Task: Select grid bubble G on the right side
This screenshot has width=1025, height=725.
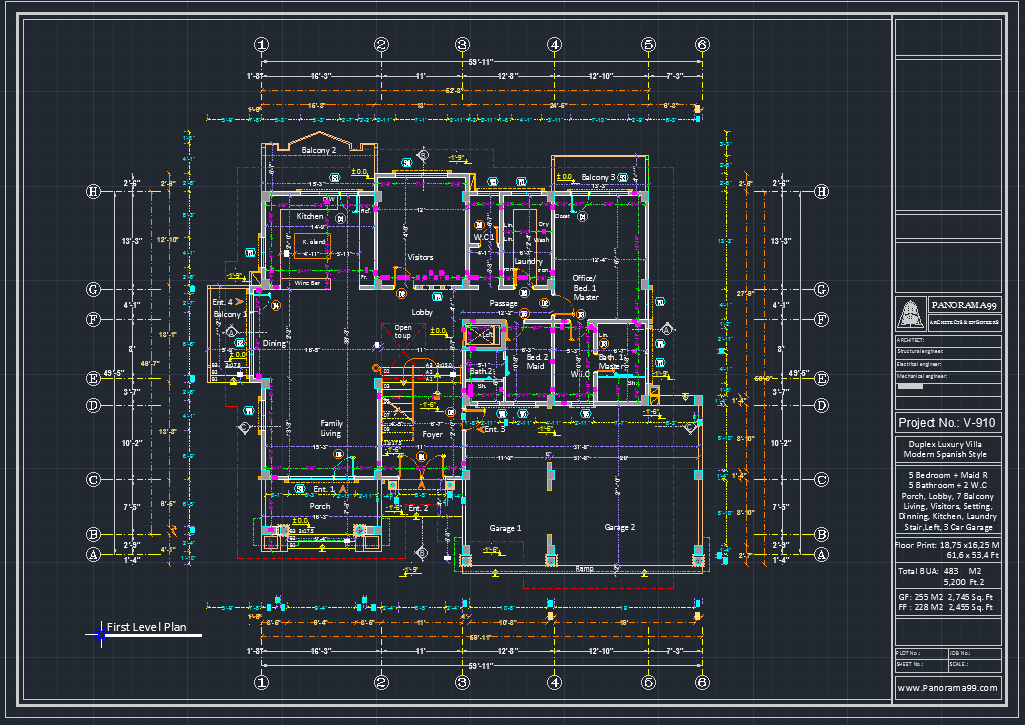Action: [822, 290]
